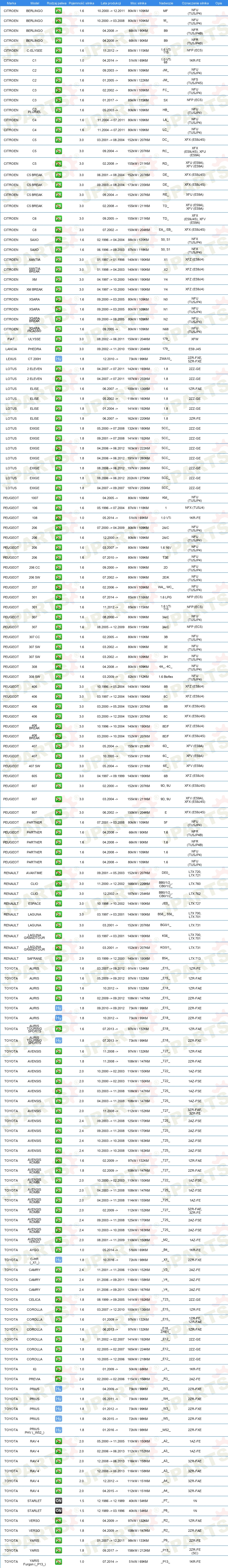
Task: Click the fuel icon in the PEUGEOT 106 row
Action: 58,508
